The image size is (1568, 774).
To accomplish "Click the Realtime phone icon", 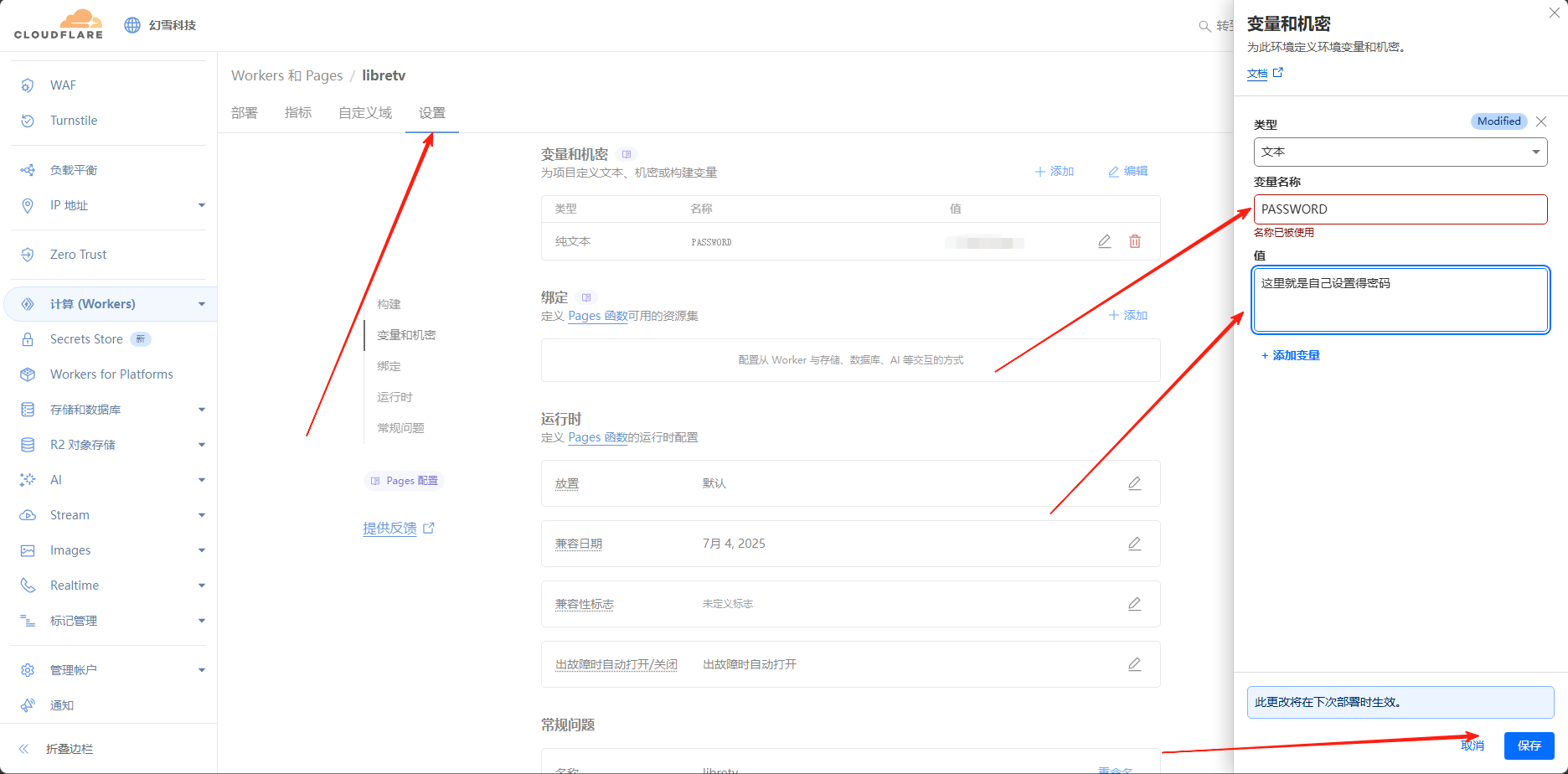I will pos(28,586).
